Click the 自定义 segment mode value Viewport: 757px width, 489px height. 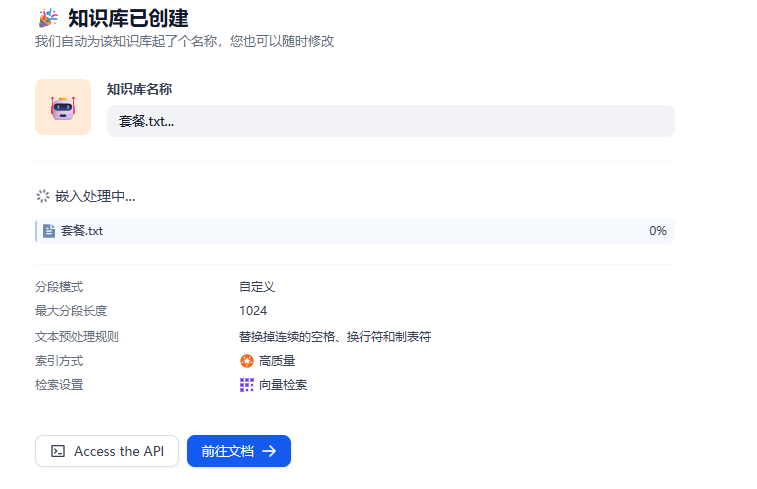[256, 287]
